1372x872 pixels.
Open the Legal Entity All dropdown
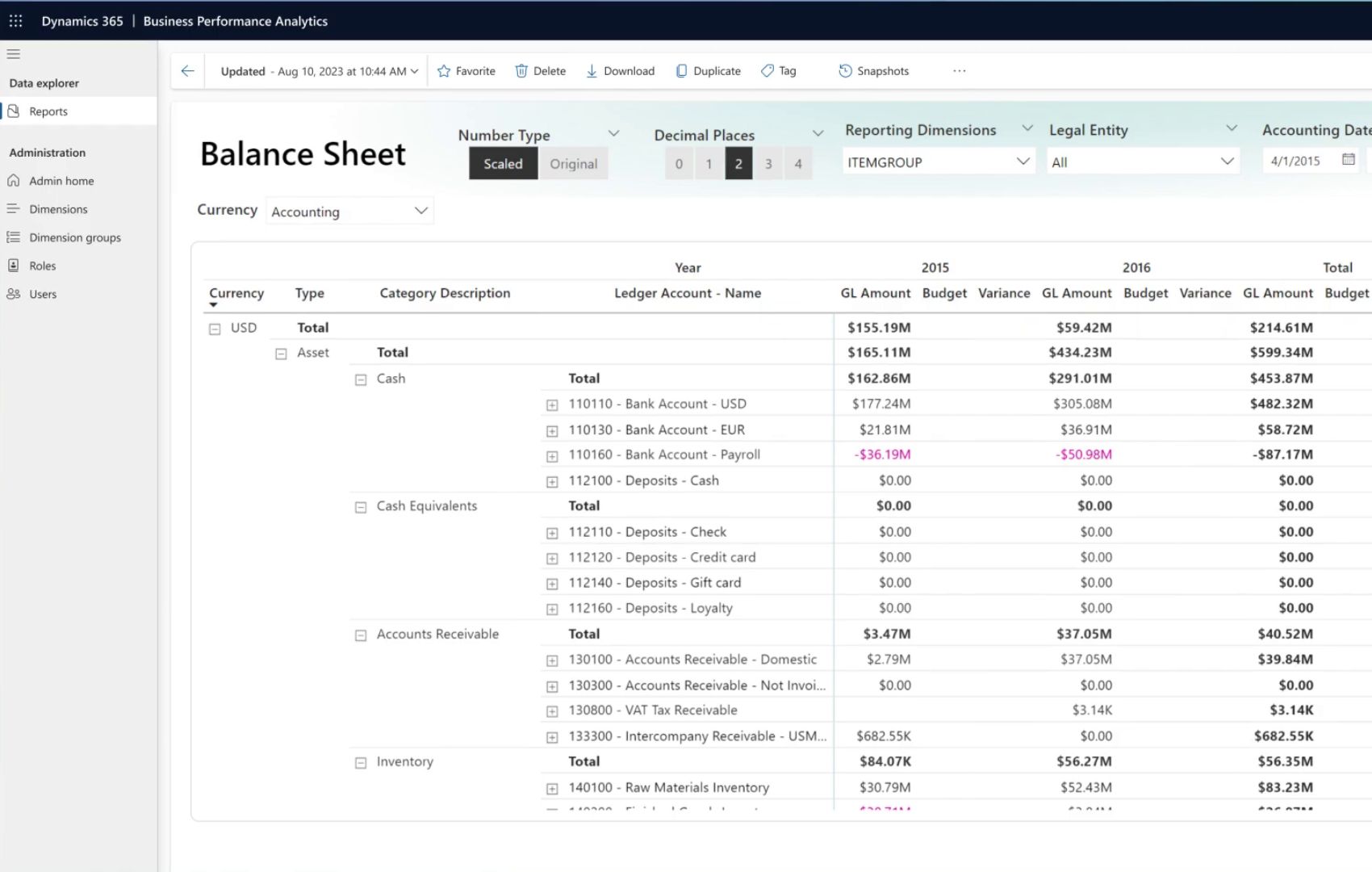[1143, 162]
